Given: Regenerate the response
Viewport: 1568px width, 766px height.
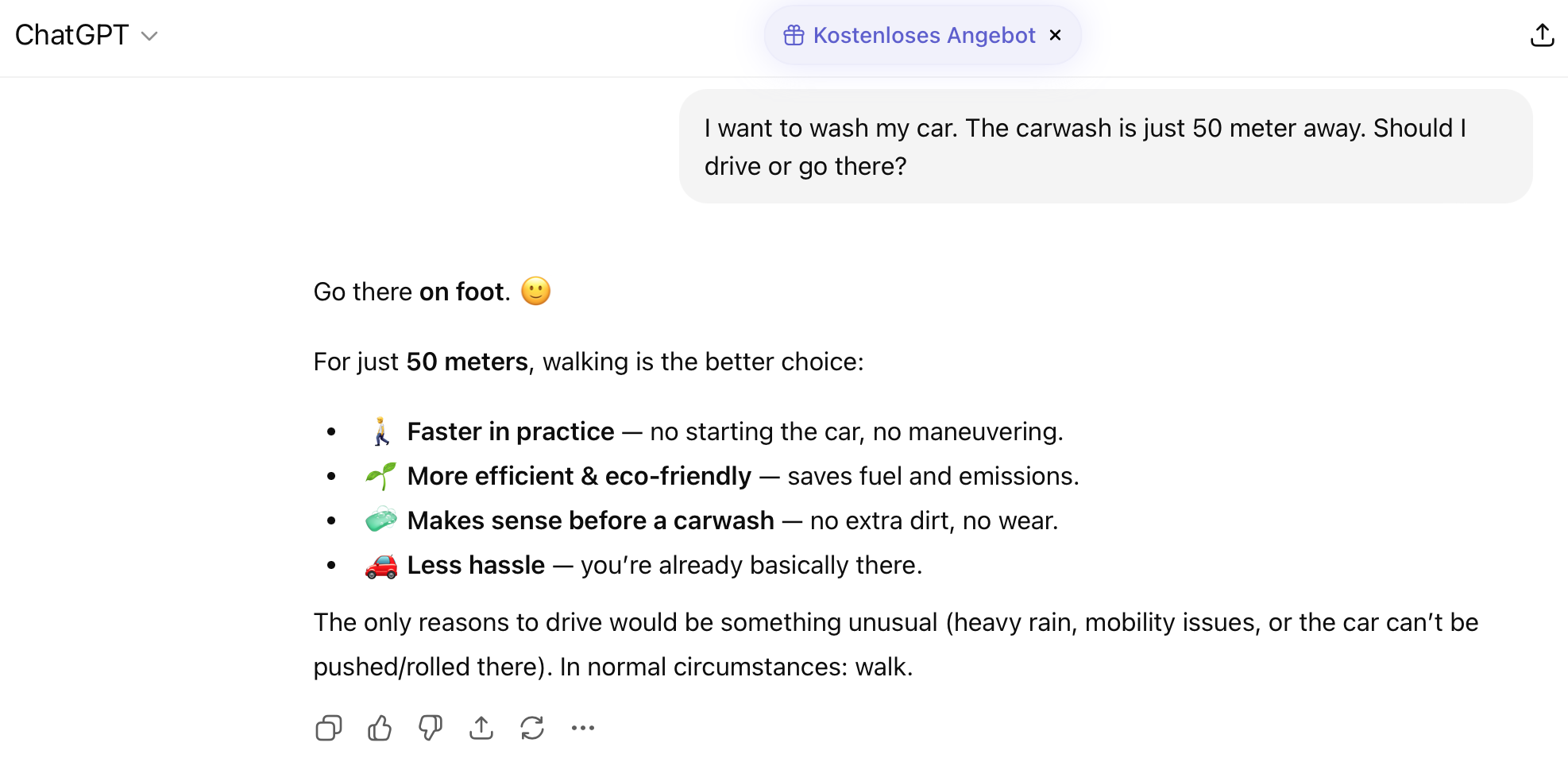Looking at the screenshot, I should [x=532, y=728].
